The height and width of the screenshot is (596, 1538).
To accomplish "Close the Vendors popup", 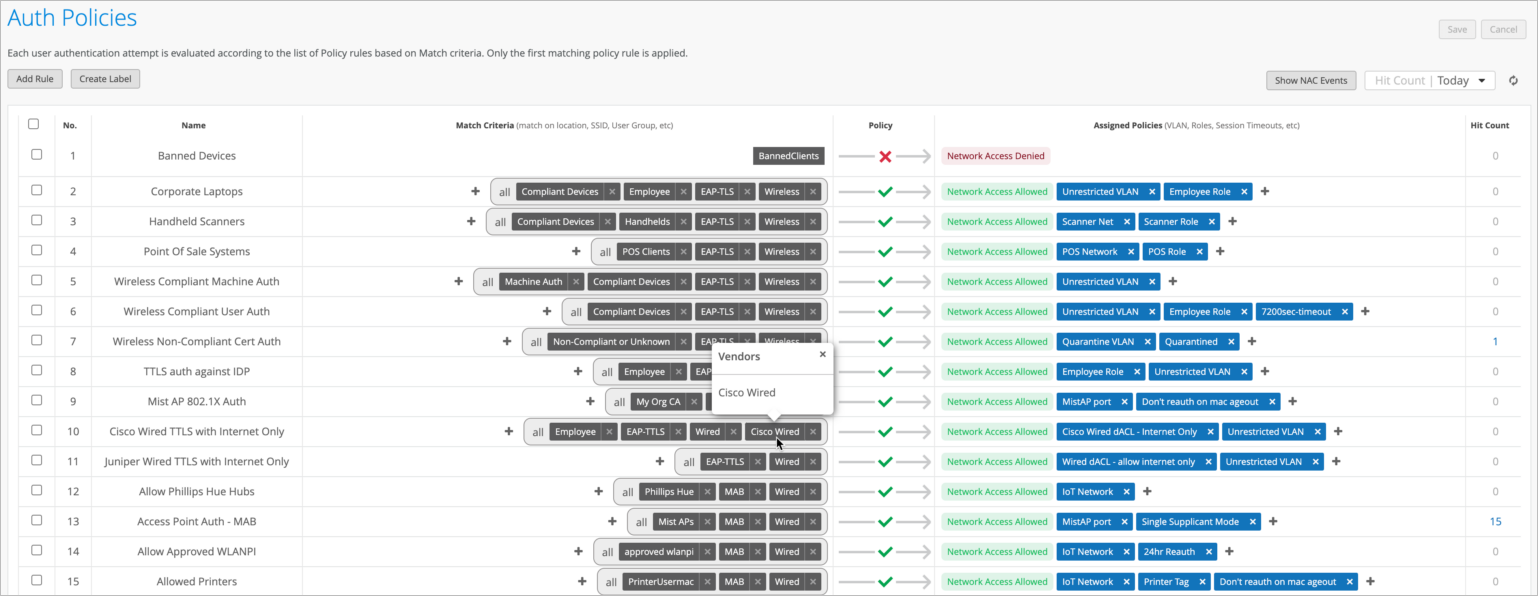I will click(823, 354).
